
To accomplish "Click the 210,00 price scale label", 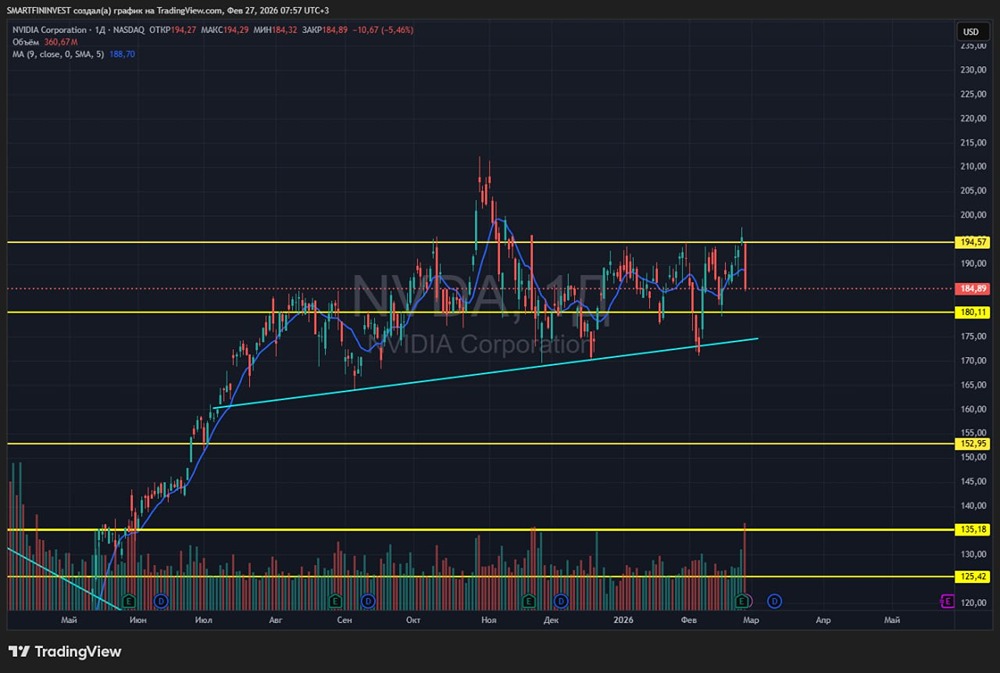I will pos(973,166).
